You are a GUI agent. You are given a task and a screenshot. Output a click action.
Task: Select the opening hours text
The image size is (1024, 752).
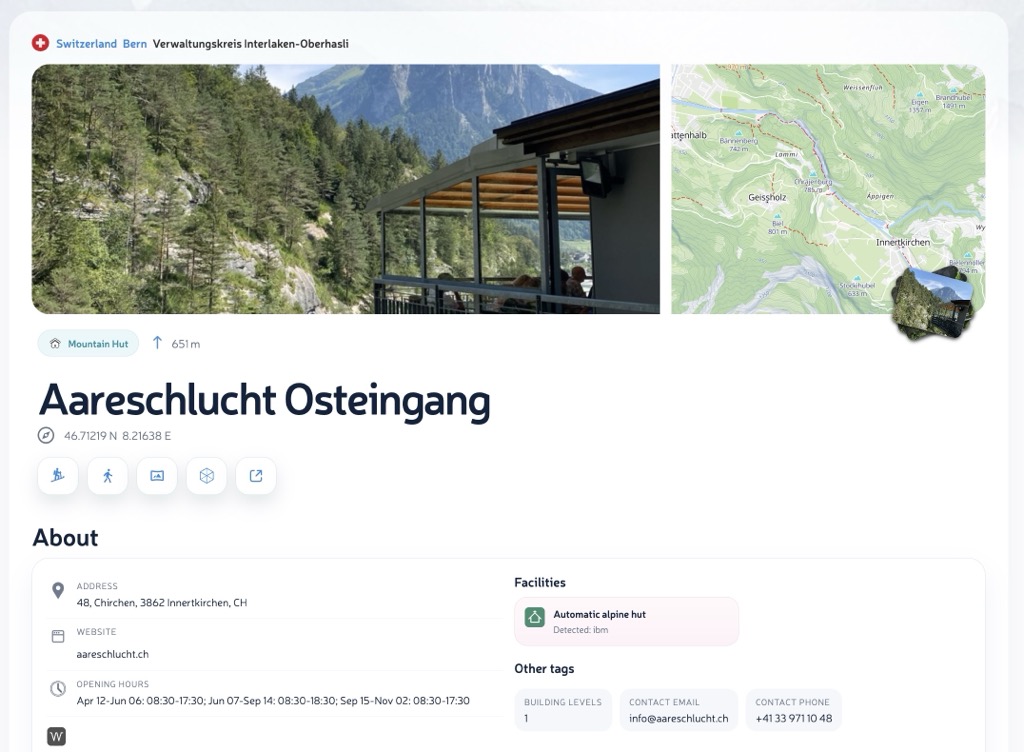click(x=273, y=700)
